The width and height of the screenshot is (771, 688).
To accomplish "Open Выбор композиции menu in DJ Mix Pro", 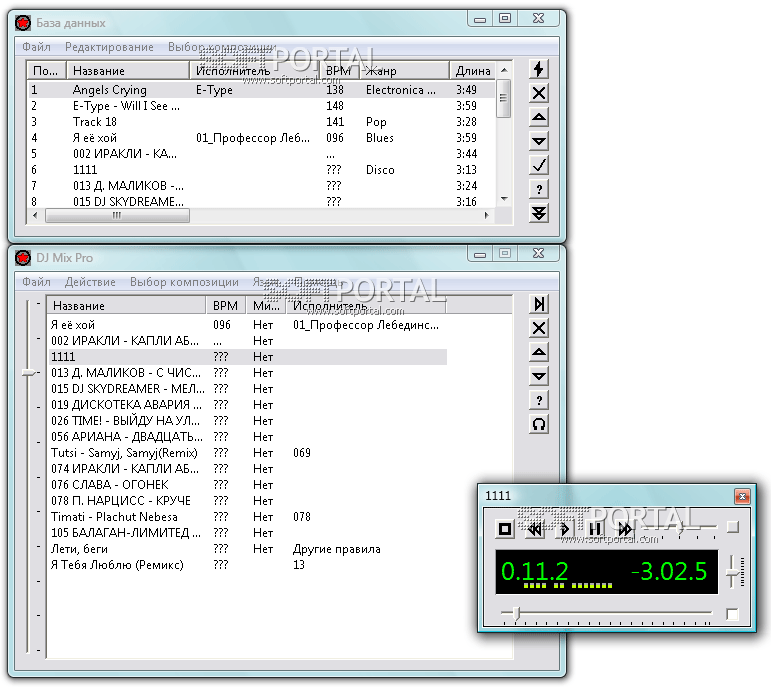I will point(184,282).
